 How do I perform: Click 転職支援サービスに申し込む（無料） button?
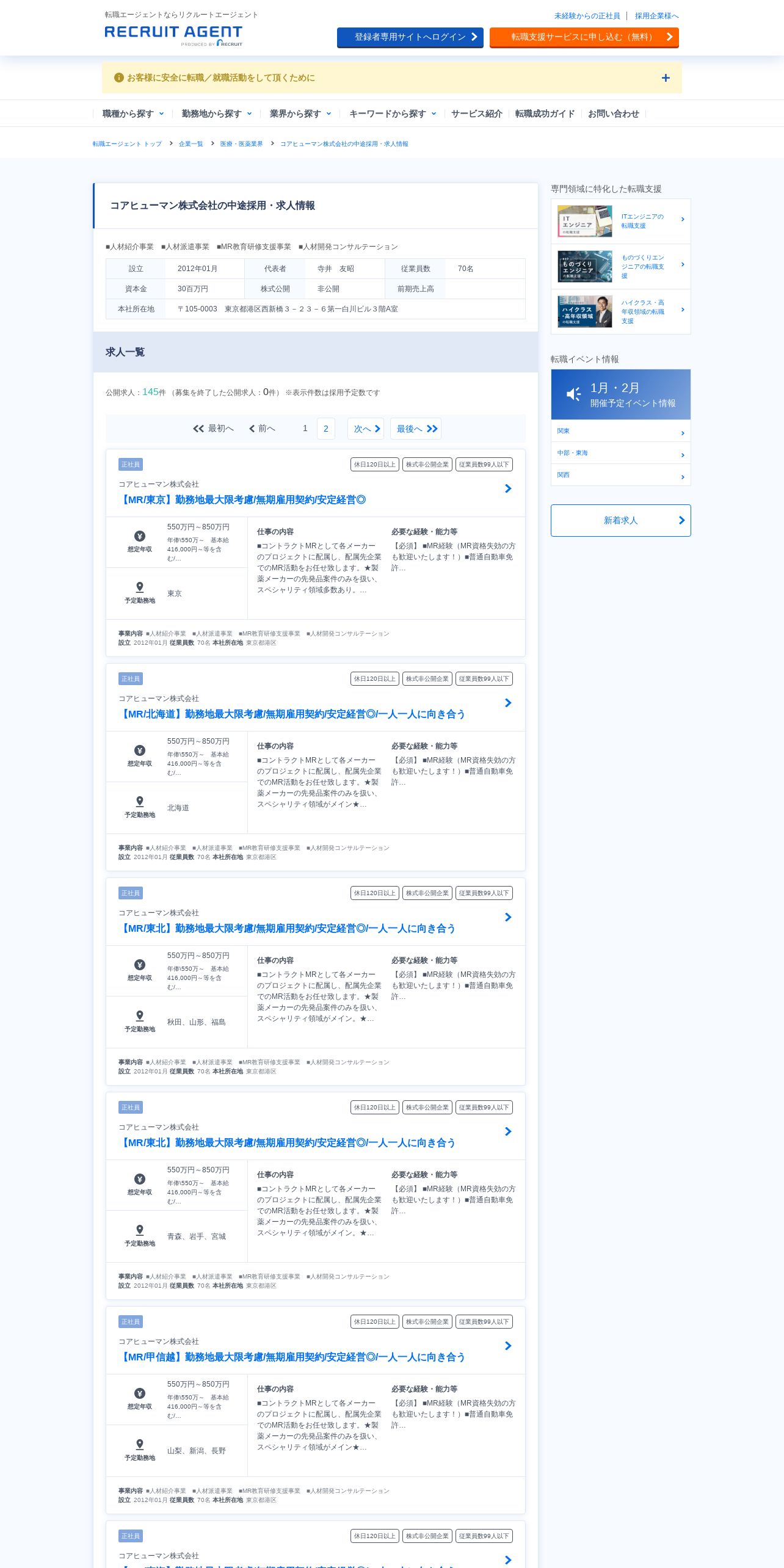pos(584,37)
